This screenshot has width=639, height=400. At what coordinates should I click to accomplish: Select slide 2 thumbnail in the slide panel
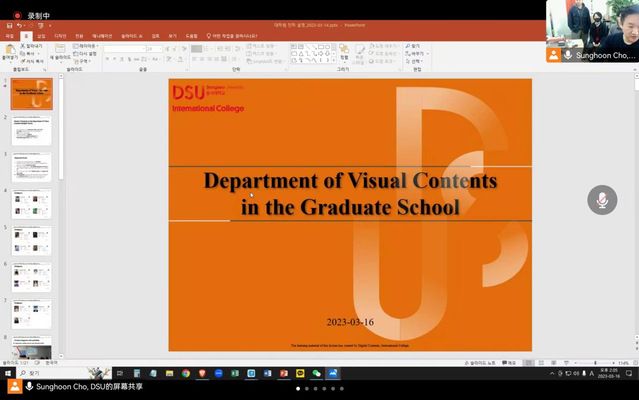[x=31, y=131]
